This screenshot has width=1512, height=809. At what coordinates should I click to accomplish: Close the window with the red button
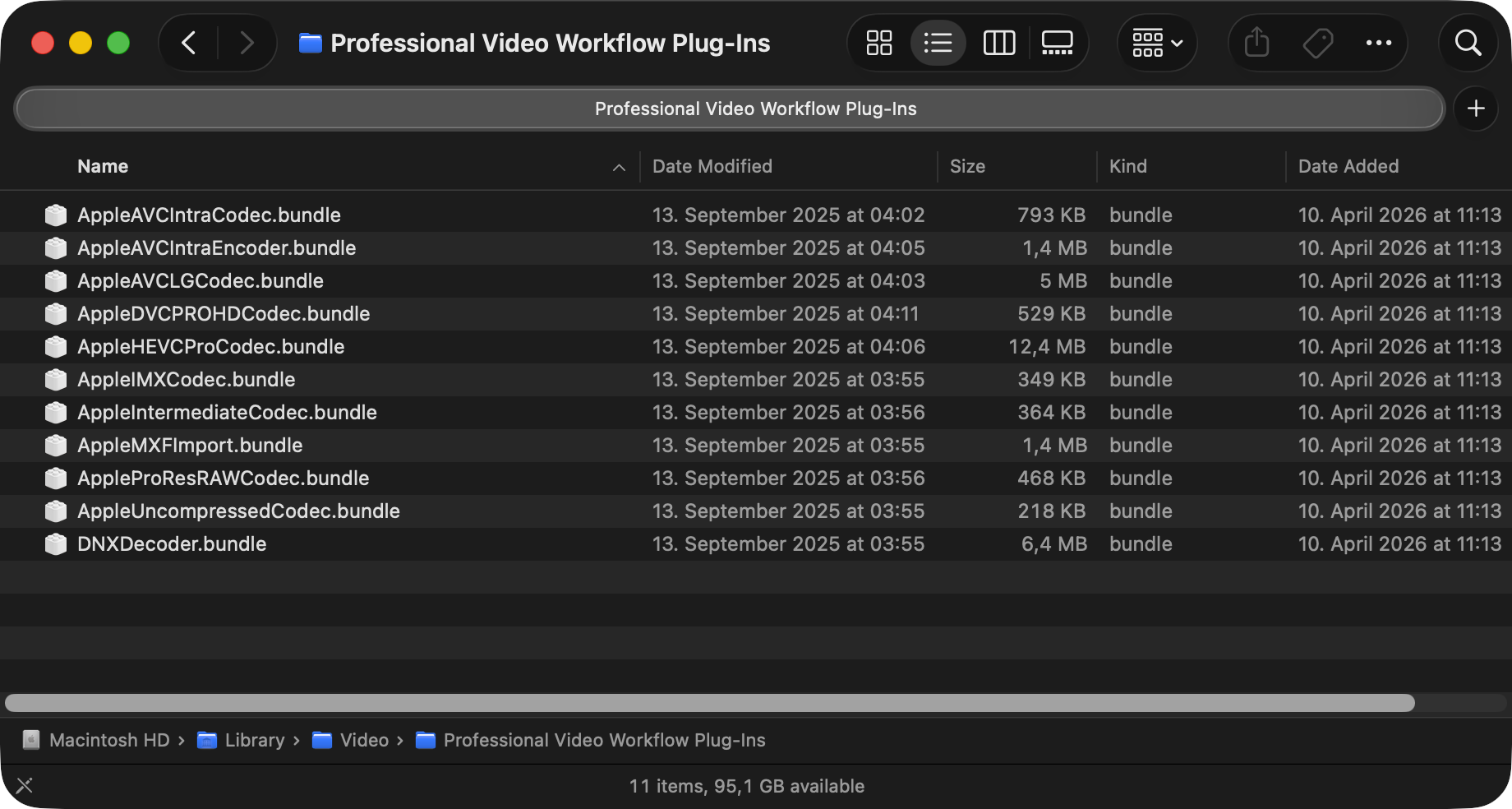43,43
